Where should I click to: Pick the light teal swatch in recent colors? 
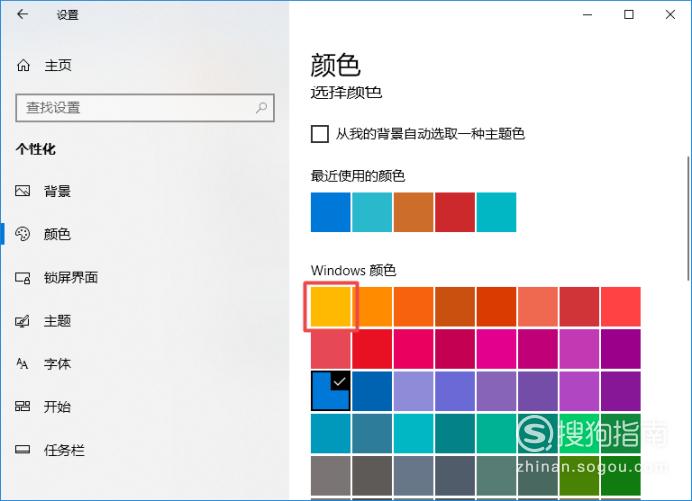point(372,212)
